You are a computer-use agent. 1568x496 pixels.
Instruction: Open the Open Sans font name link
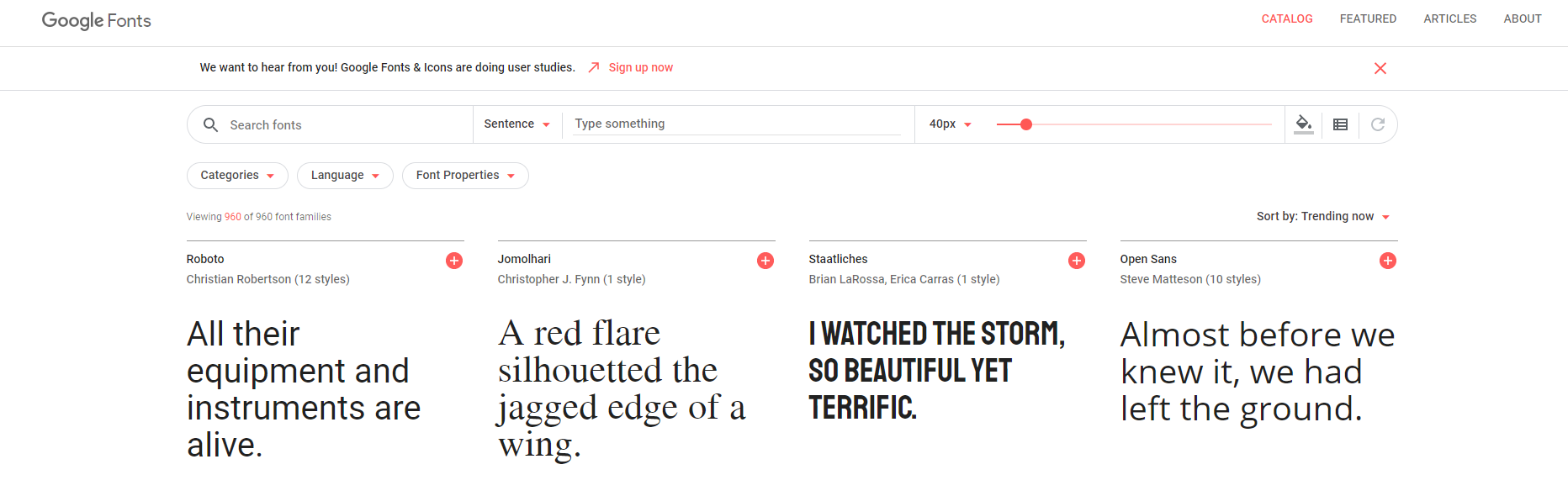tap(1148, 259)
